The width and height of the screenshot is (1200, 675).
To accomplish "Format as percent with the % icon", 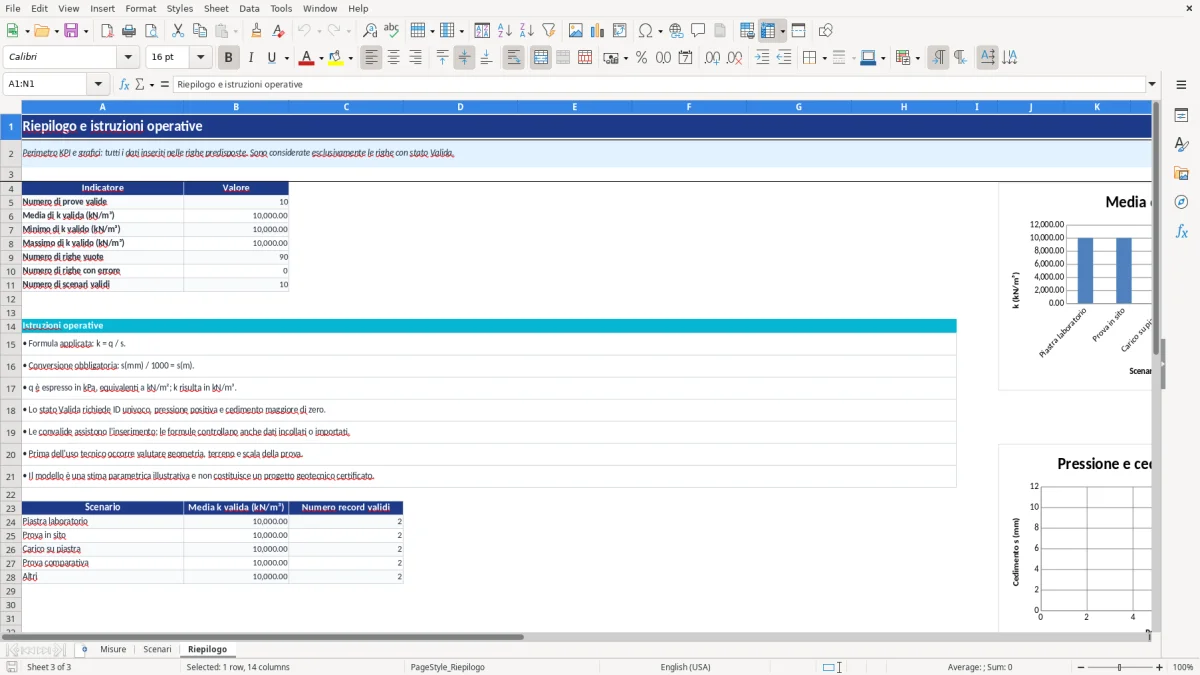I will click(641, 58).
